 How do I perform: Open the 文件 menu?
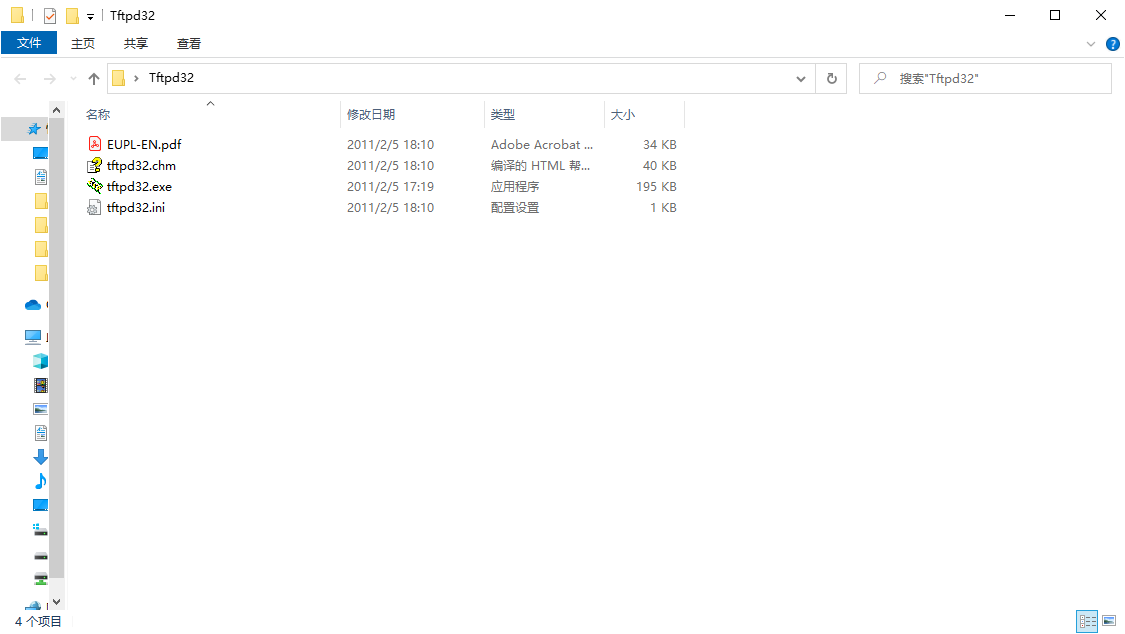[x=29, y=43]
